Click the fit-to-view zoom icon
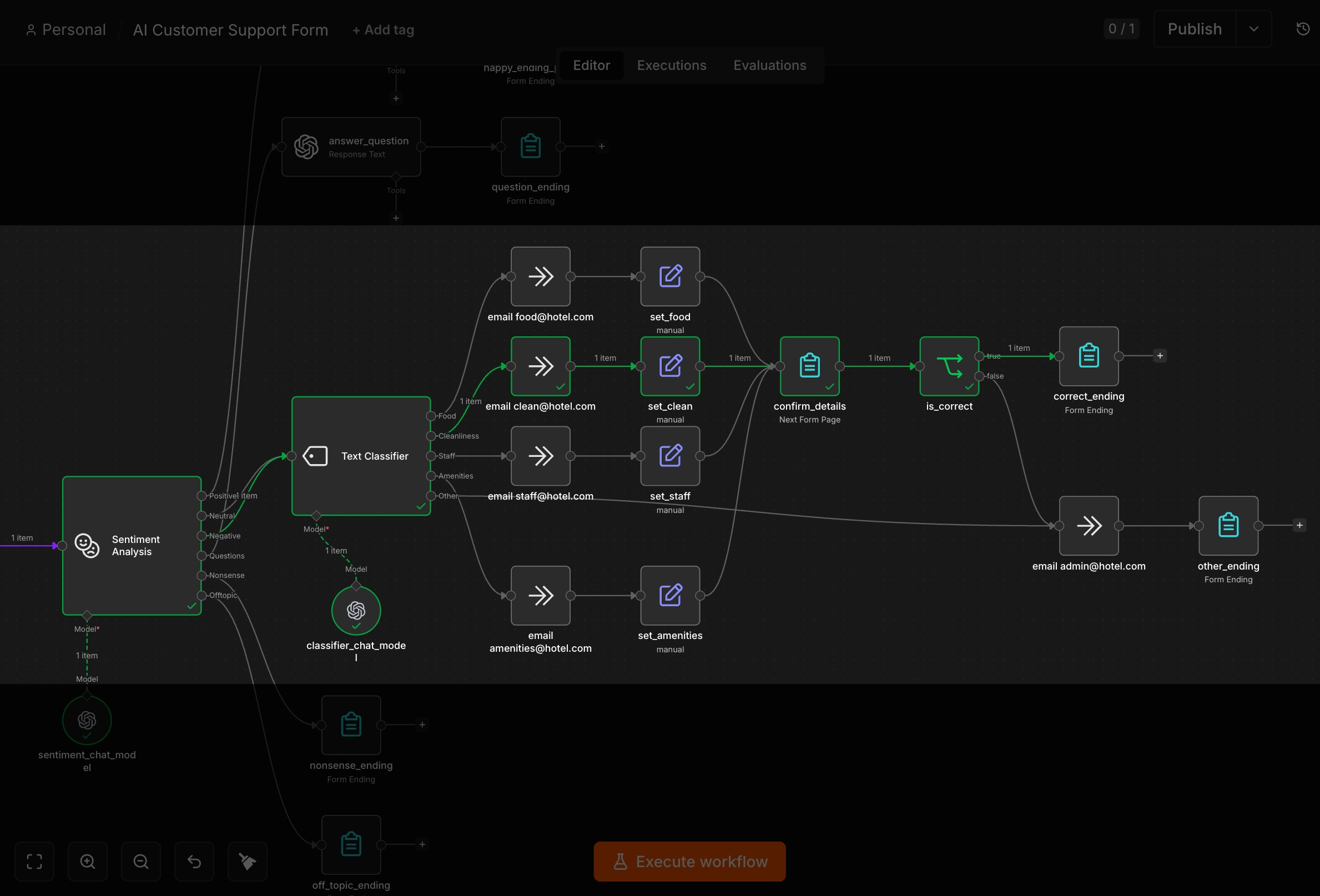Screen dimensions: 1320x896 [34, 862]
